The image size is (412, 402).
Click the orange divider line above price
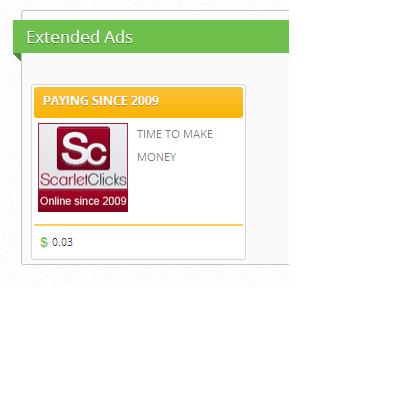pyautogui.click(x=139, y=225)
